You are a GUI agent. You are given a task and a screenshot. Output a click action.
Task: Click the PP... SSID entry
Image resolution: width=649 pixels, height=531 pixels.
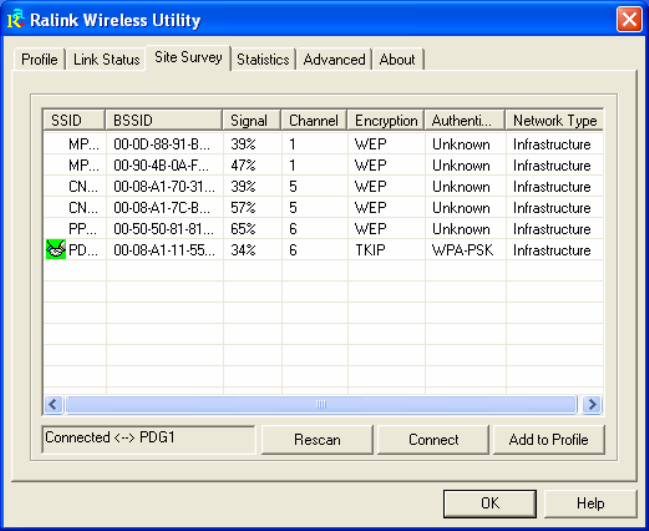point(84,228)
